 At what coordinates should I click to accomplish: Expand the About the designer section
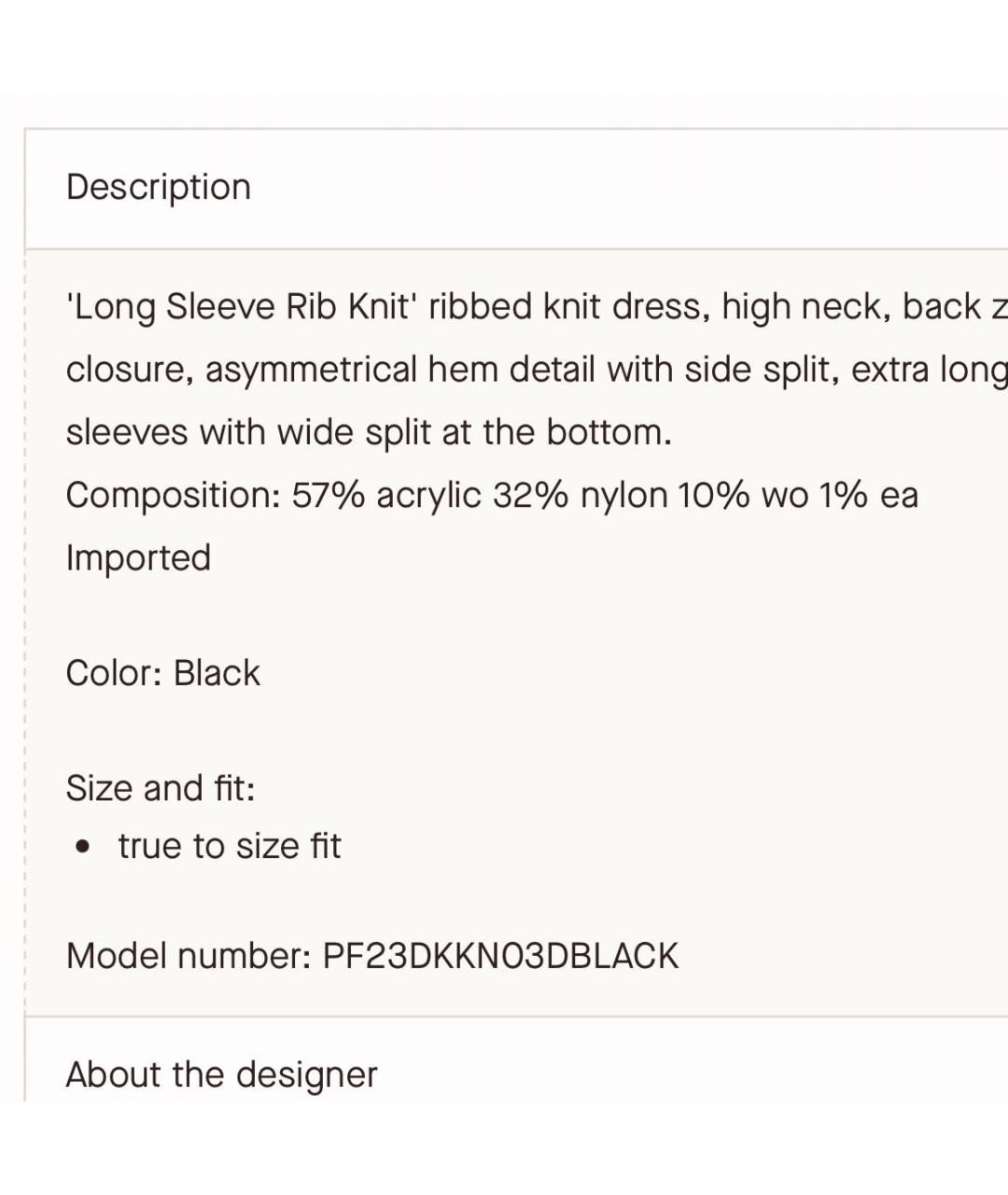pos(221,1075)
